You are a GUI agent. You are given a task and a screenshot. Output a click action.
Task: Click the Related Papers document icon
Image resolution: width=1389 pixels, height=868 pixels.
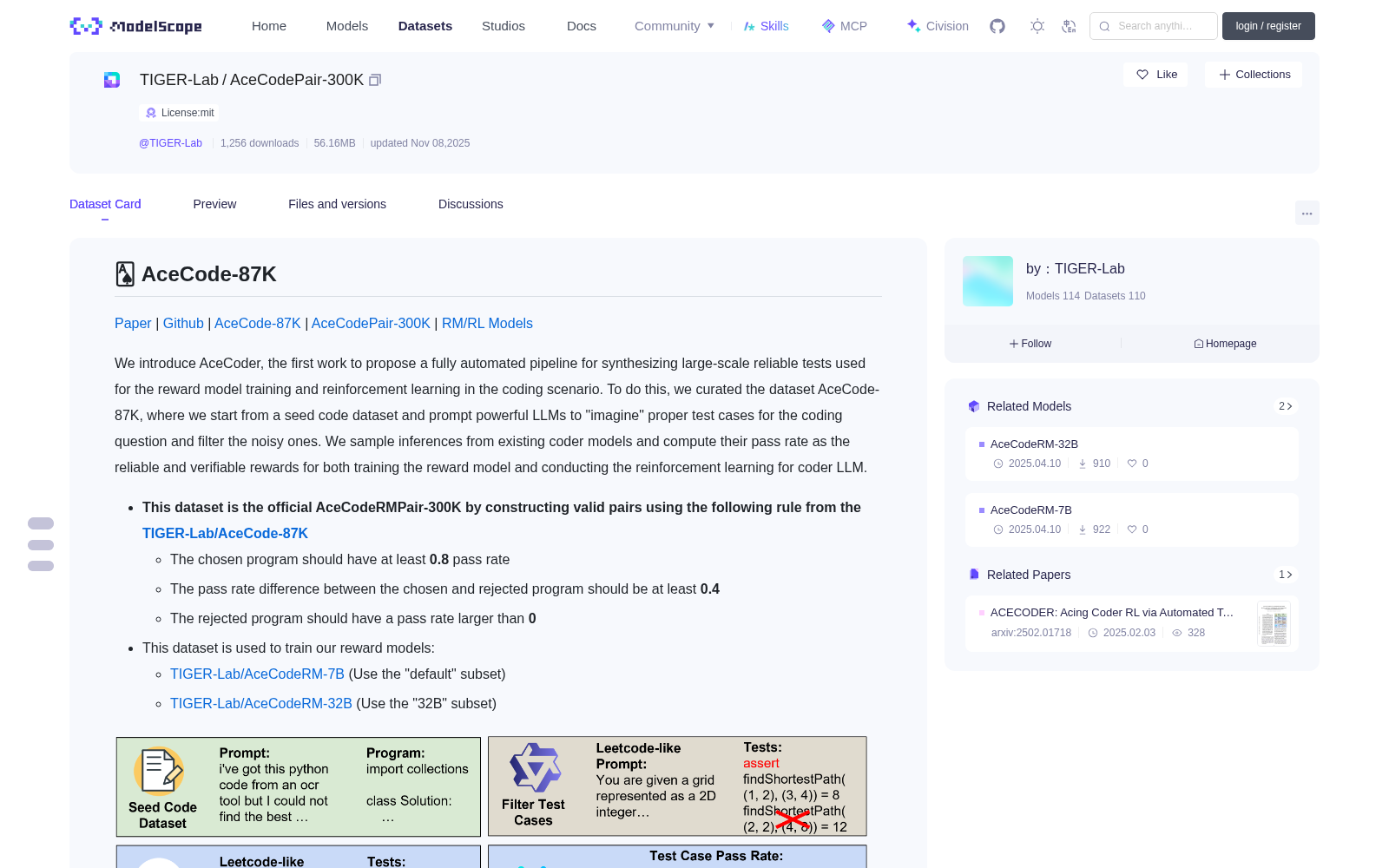pyautogui.click(x=974, y=575)
